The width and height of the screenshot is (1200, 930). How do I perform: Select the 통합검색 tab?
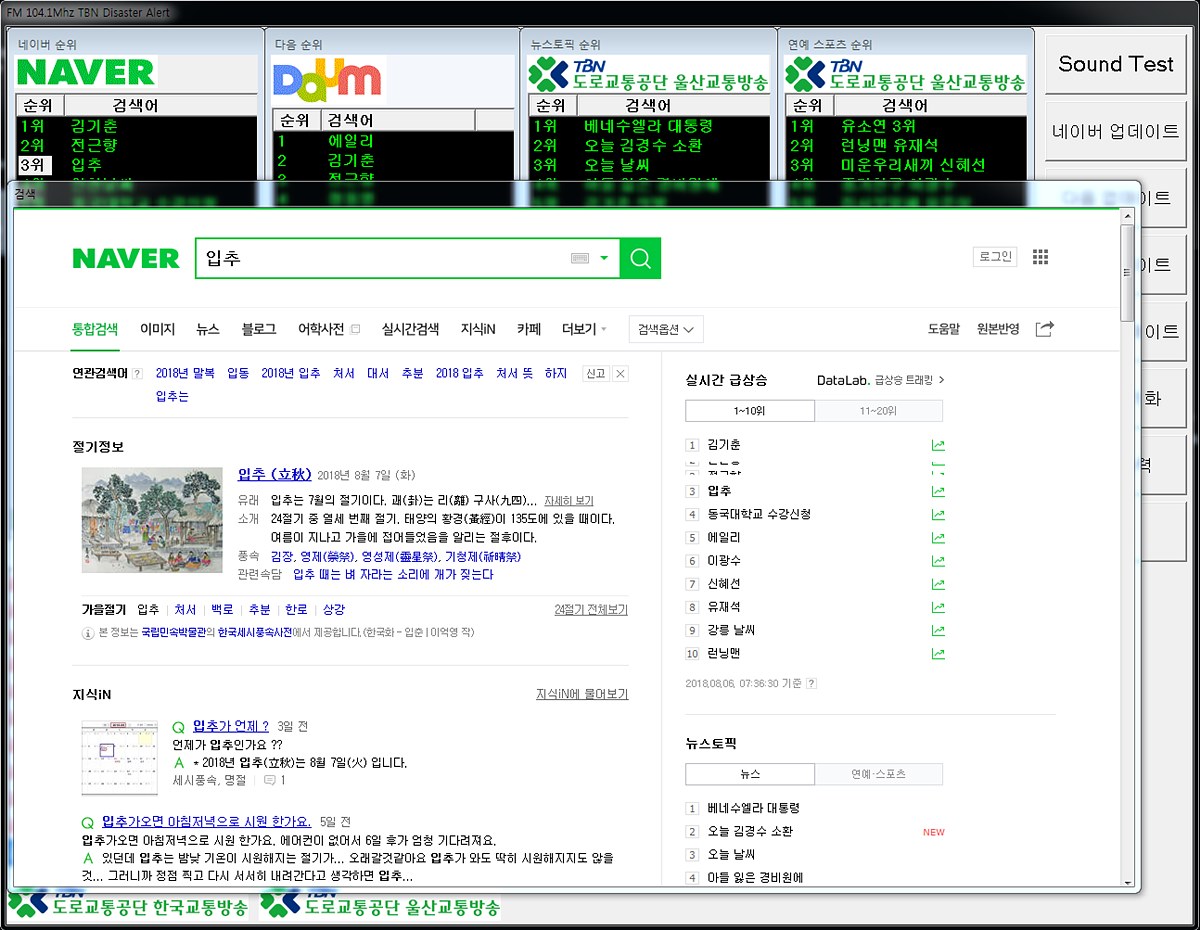pyautogui.click(x=95, y=329)
